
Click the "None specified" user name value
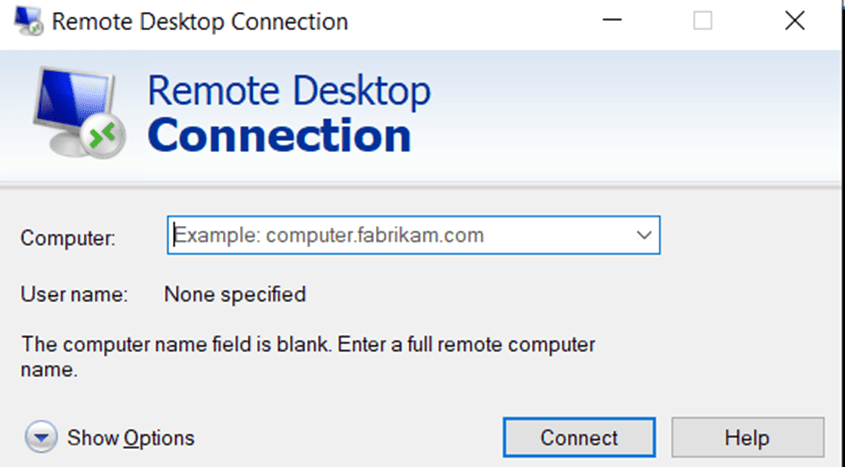point(235,294)
